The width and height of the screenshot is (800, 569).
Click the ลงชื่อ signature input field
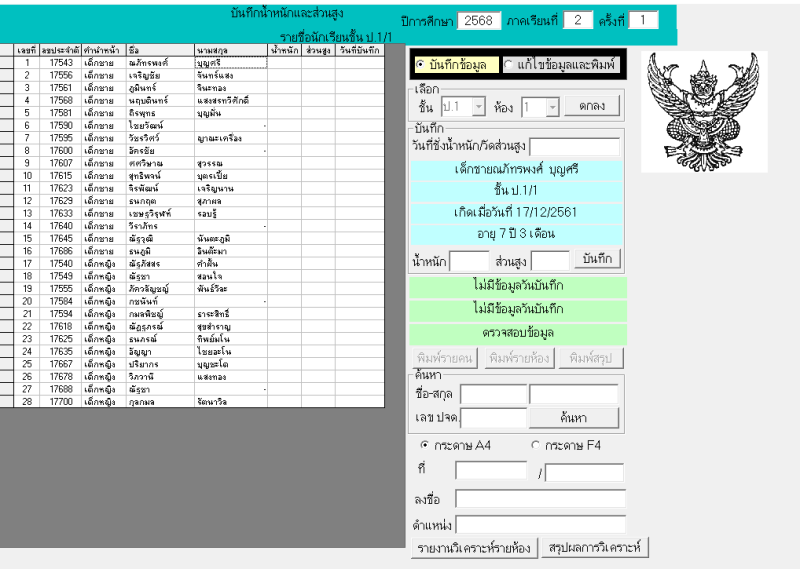[539, 498]
